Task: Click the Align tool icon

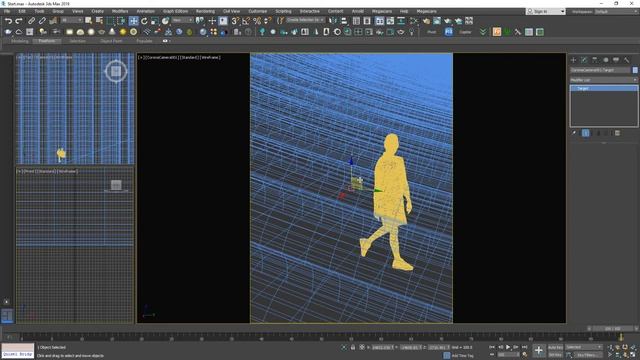Action: coord(344,21)
